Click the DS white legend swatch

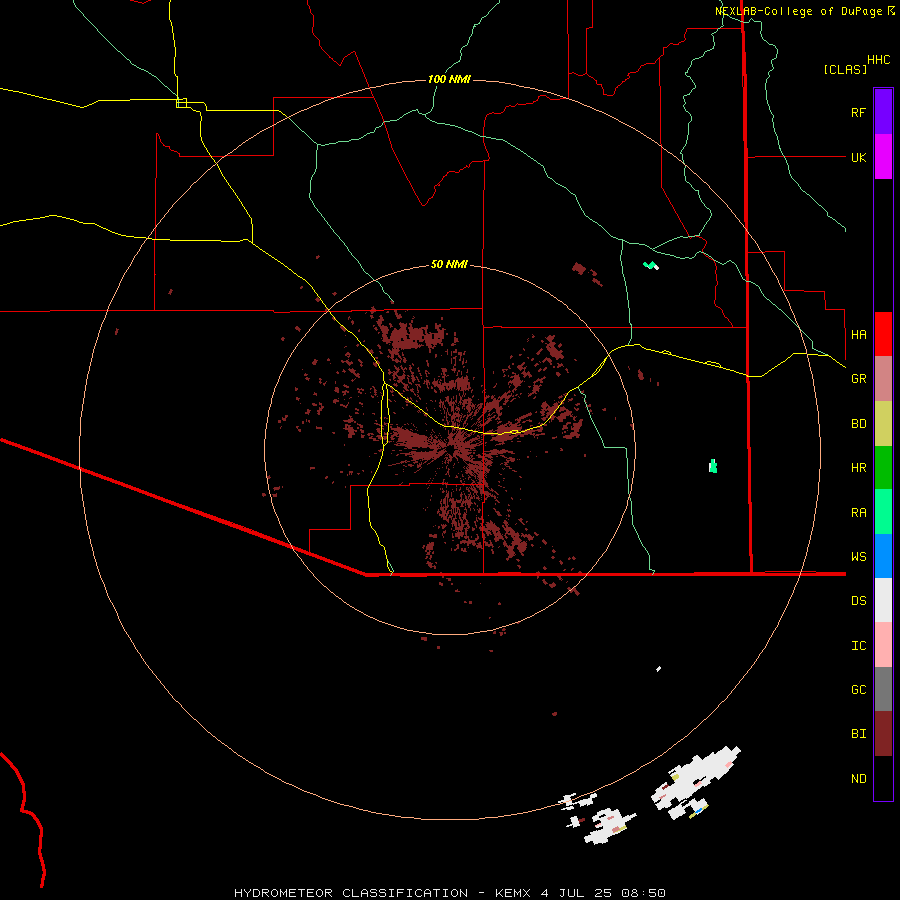883,600
